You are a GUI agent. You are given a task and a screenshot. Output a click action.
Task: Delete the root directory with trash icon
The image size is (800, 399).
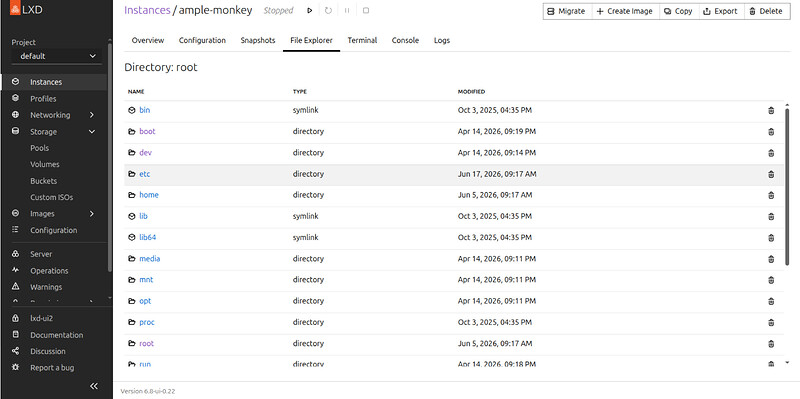pyautogui.click(x=771, y=344)
